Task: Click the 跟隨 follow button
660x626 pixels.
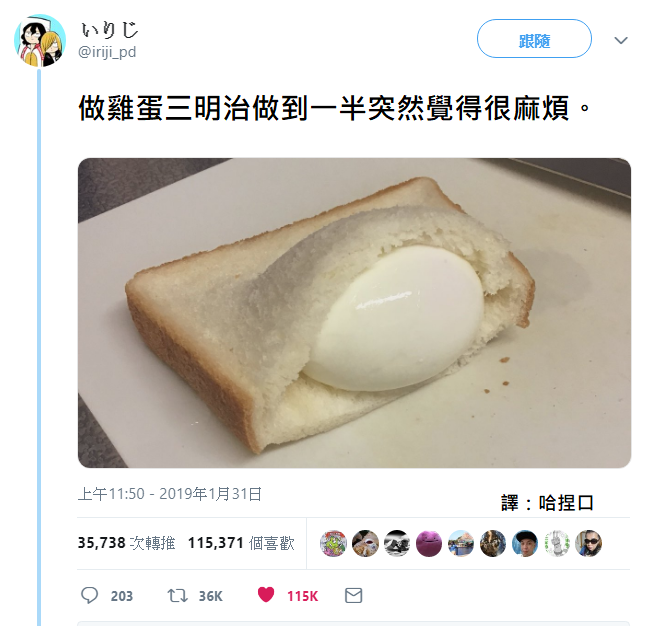Action: pyautogui.click(x=534, y=39)
